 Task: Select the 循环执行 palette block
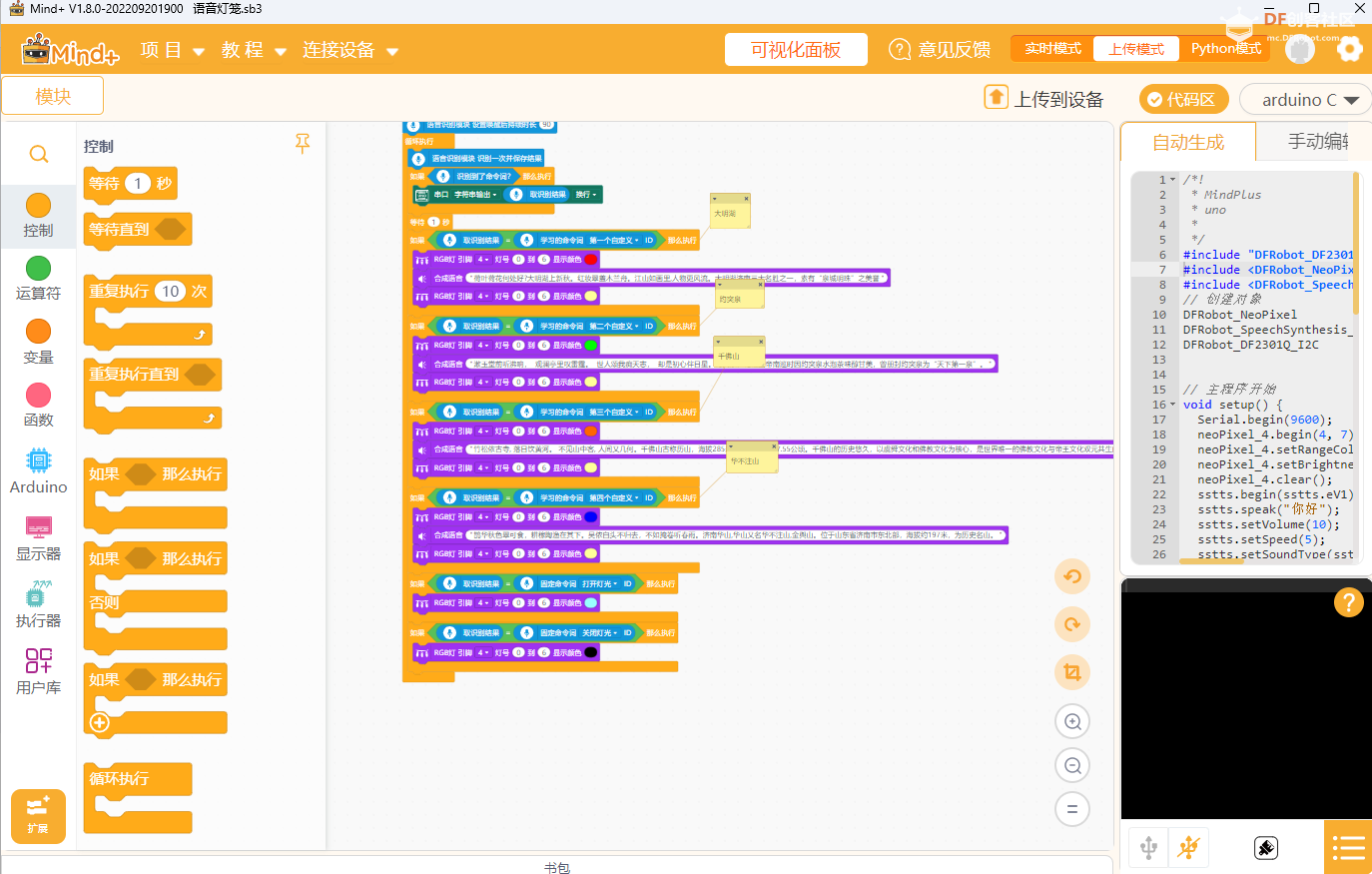point(138,797)
